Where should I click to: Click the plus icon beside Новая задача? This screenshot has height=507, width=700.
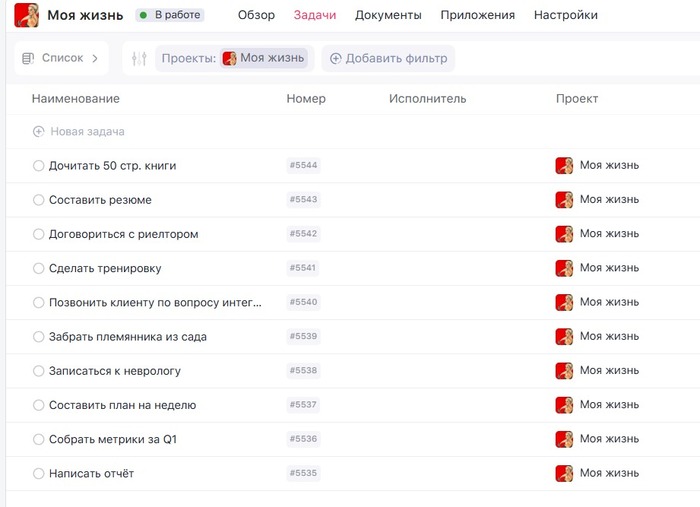(39, 131)
